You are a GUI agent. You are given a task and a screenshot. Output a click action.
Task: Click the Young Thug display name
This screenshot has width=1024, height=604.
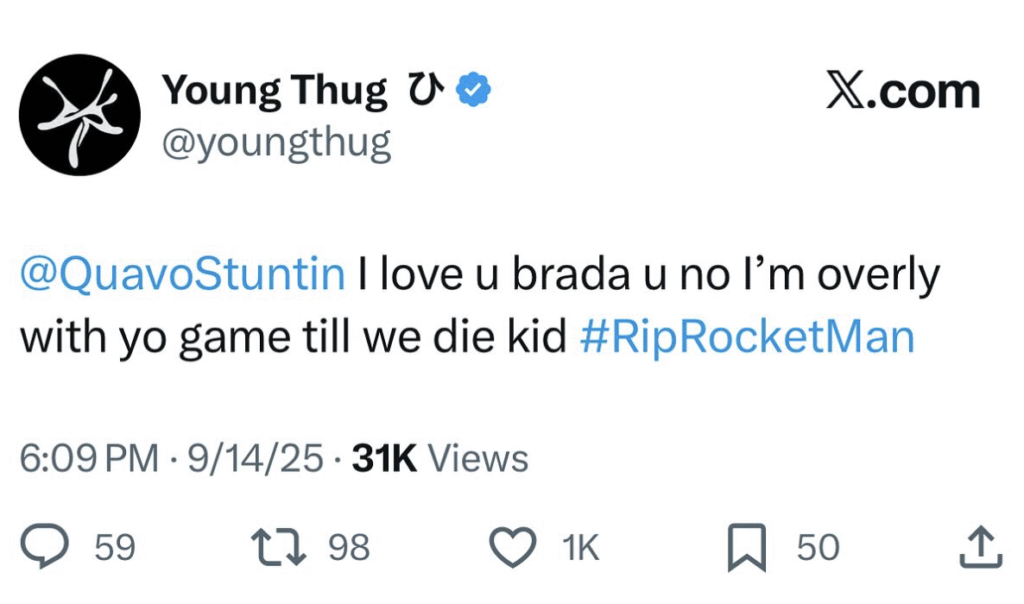(x=274, y=92)
